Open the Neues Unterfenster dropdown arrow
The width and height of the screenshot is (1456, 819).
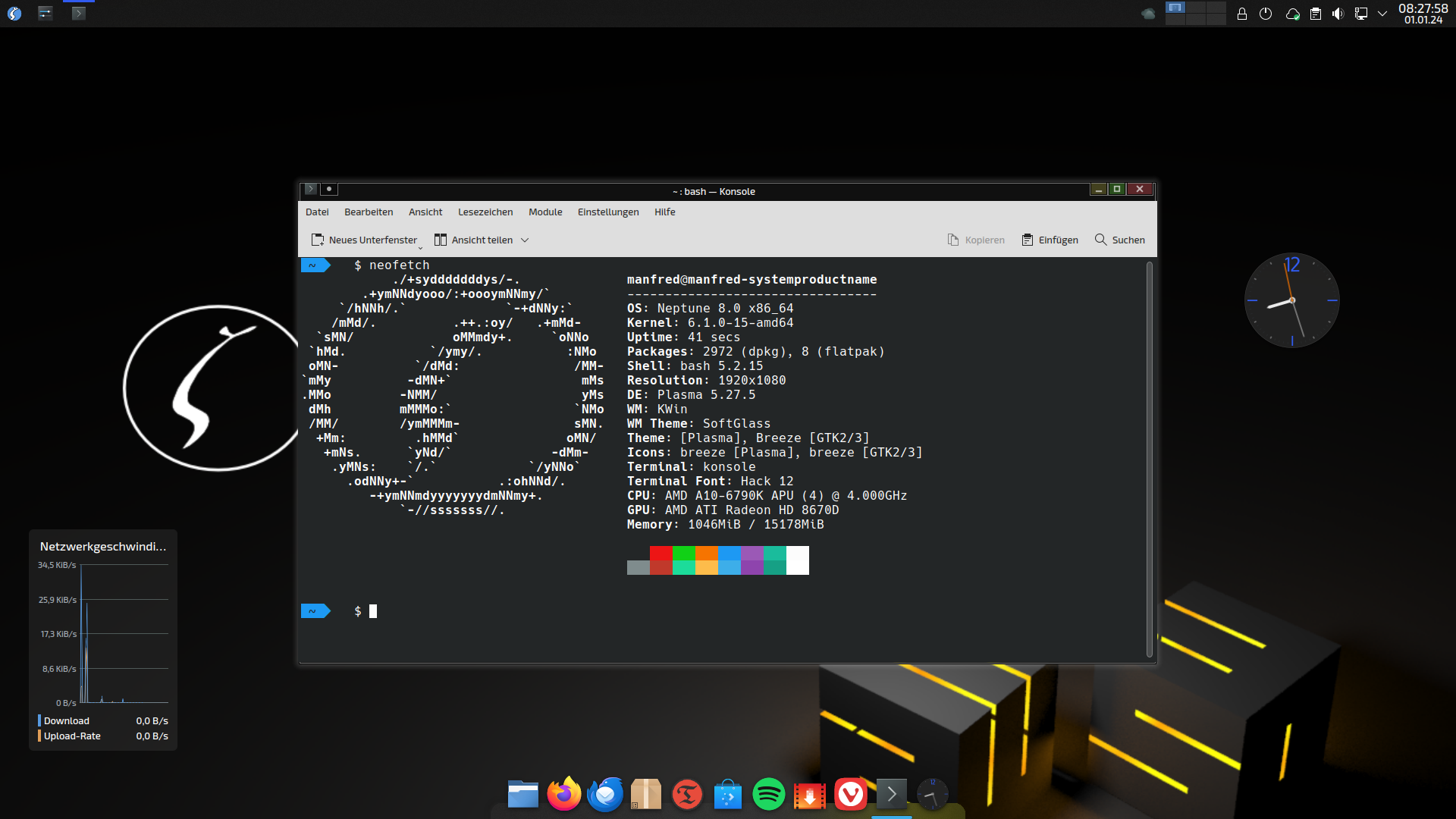coord(420,247)
